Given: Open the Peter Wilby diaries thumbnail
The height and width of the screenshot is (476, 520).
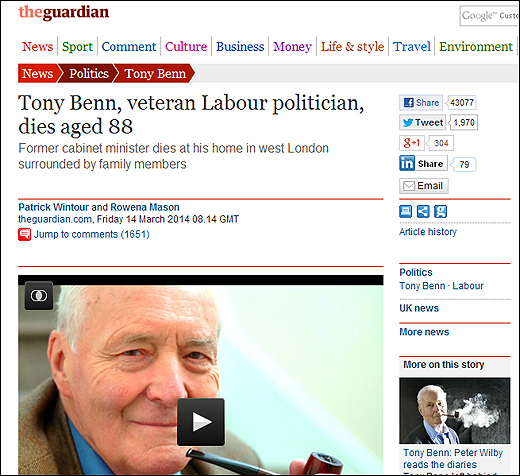Looking at the screenshot, I should [x=455, y=410].
